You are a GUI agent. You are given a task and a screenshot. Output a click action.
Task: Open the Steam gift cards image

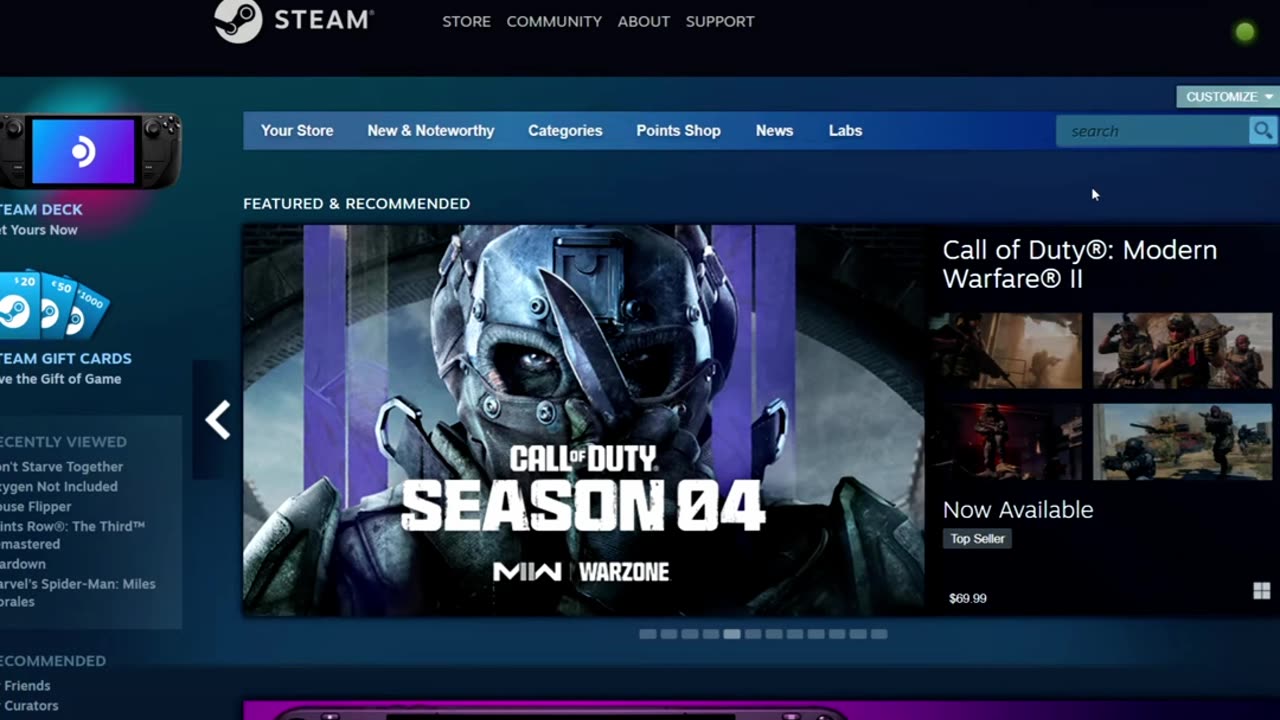point(54,304)
